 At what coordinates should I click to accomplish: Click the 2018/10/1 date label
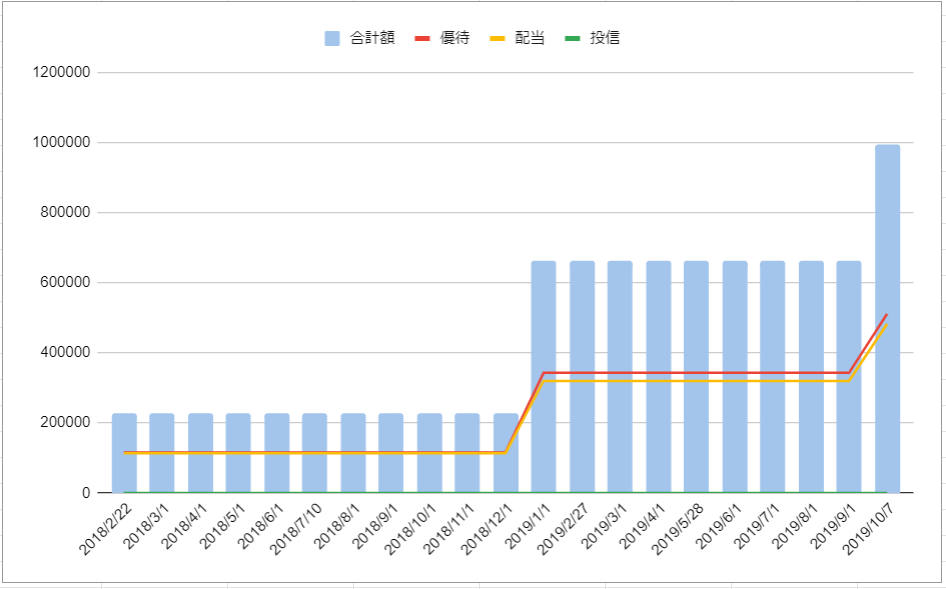[x=411, y=529]
